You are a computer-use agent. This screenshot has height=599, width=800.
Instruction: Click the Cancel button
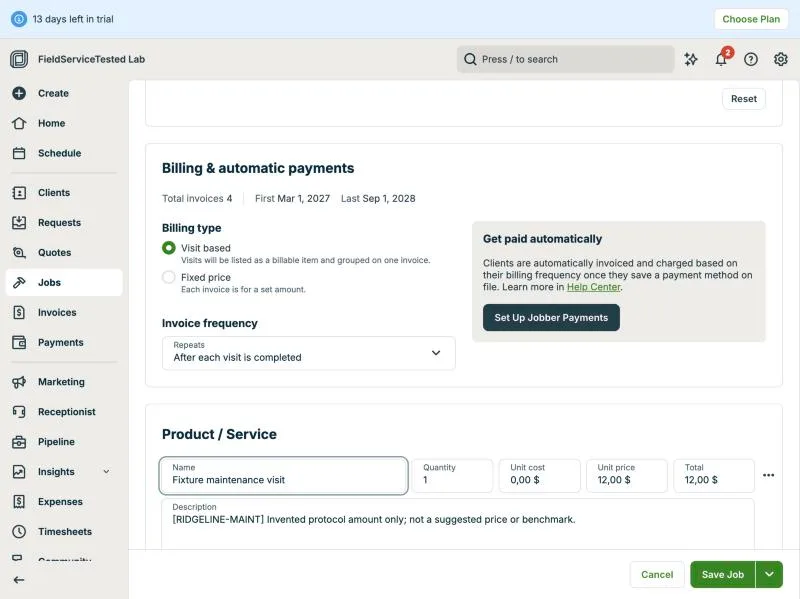(657, 575)
